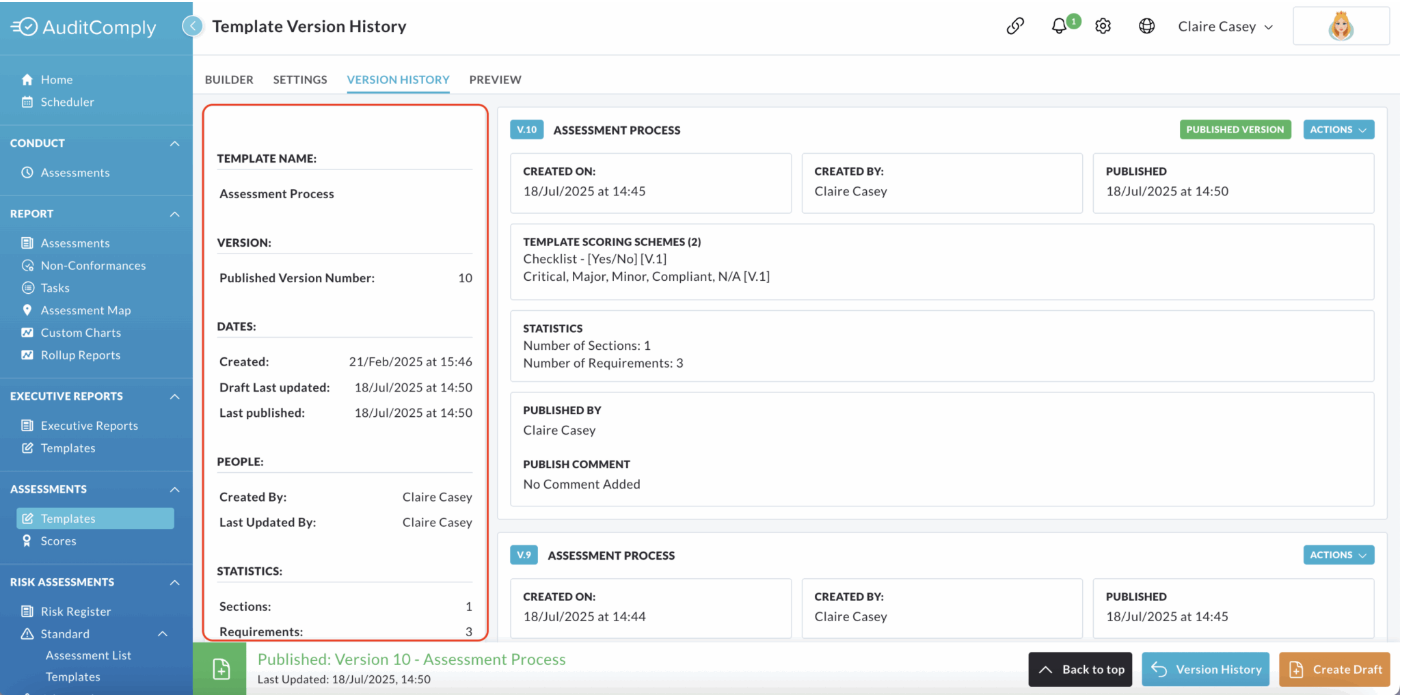1406x696 pixels.
Task: Switch to BUILDER tab
Action: pos(229,80)
